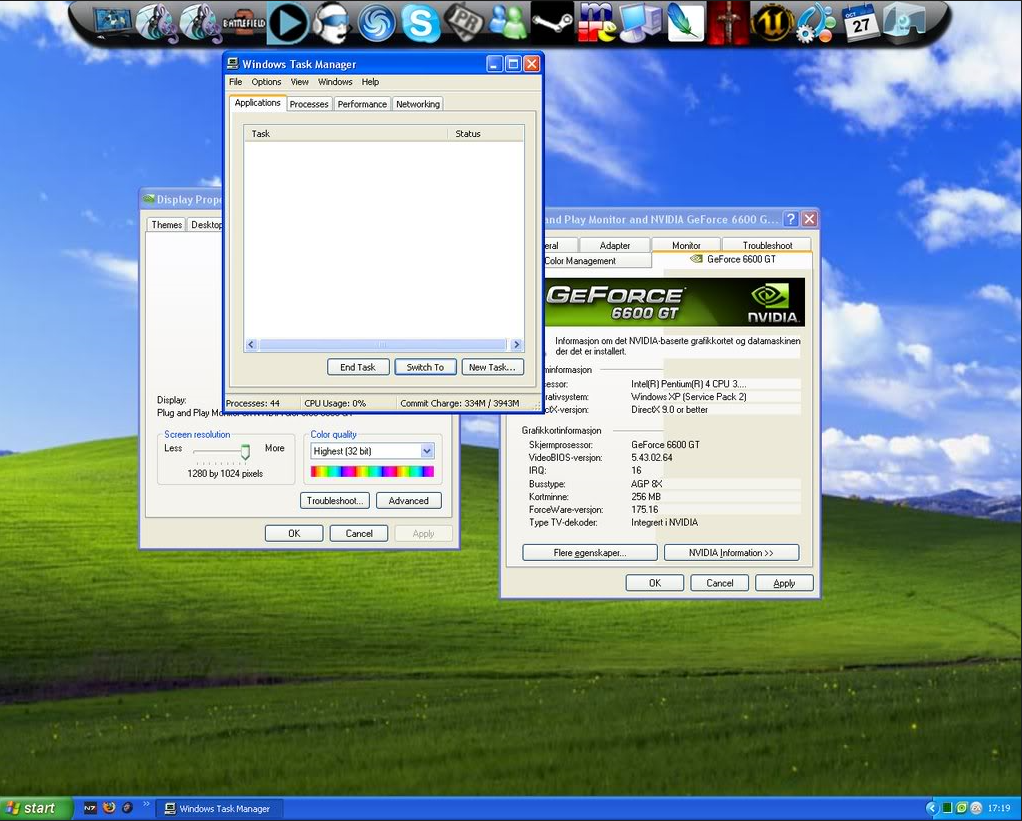Switch to the Networking tab
This screenshot has width=1022, height=821.
point(418,104)
